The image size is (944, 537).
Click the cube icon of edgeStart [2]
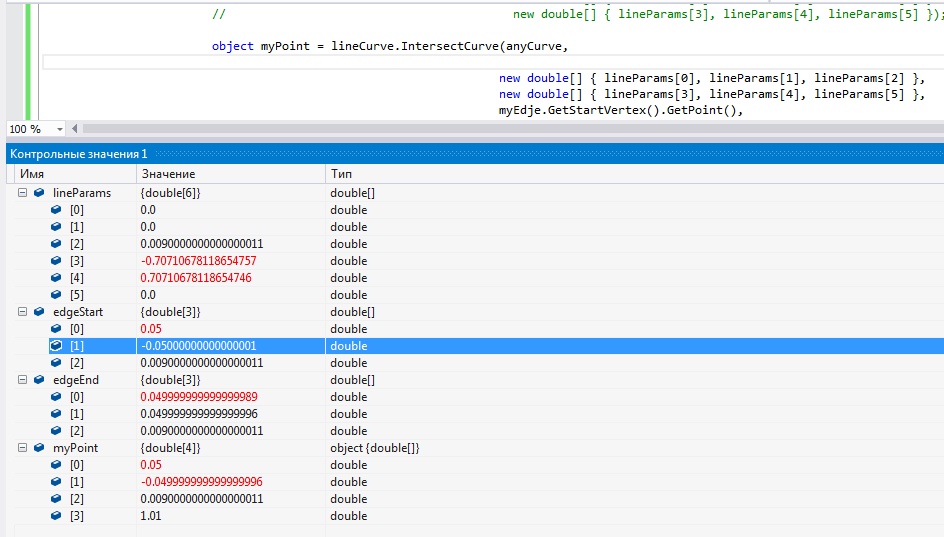56,362
